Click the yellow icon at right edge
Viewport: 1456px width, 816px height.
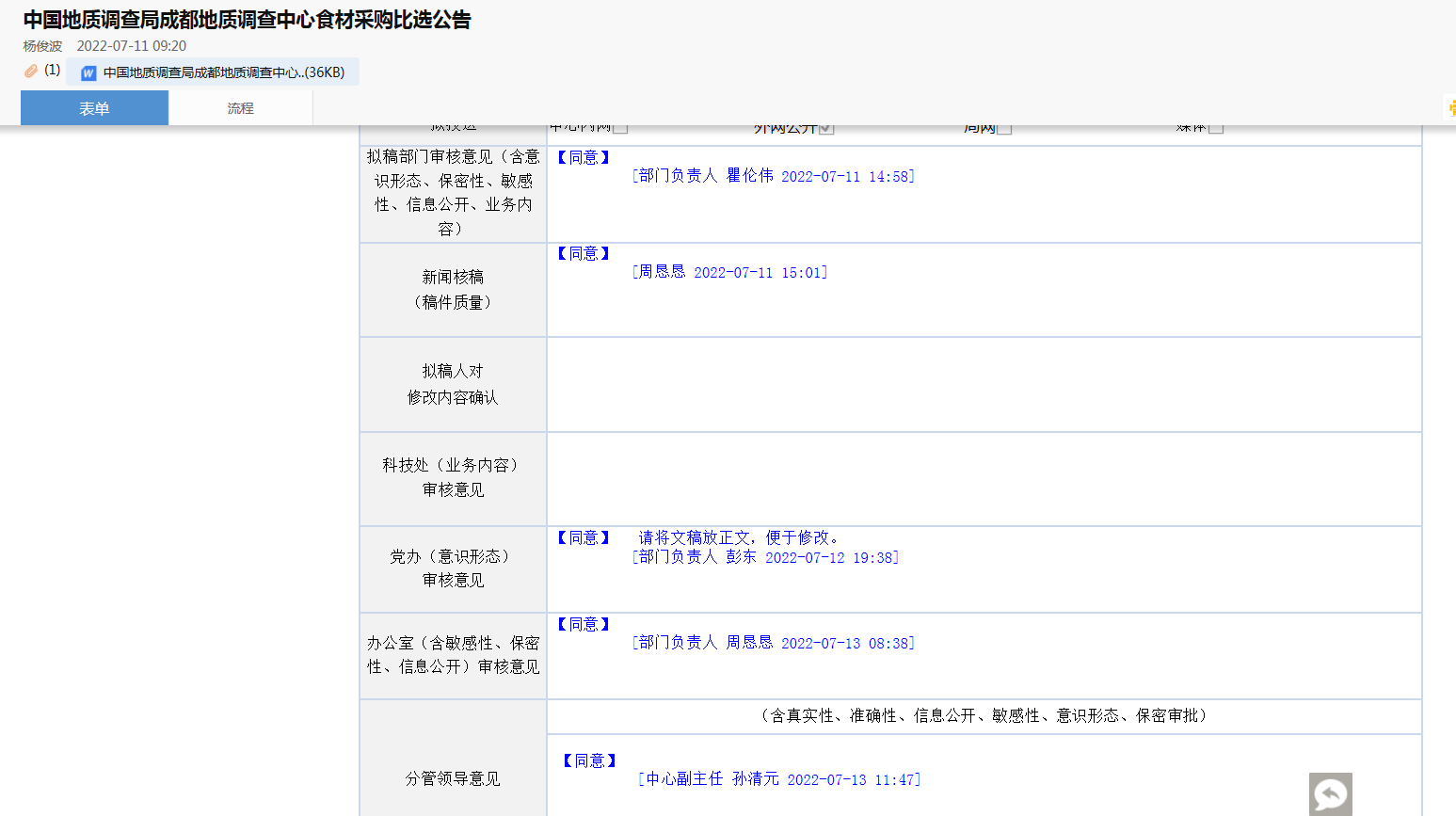point(1451,107)
